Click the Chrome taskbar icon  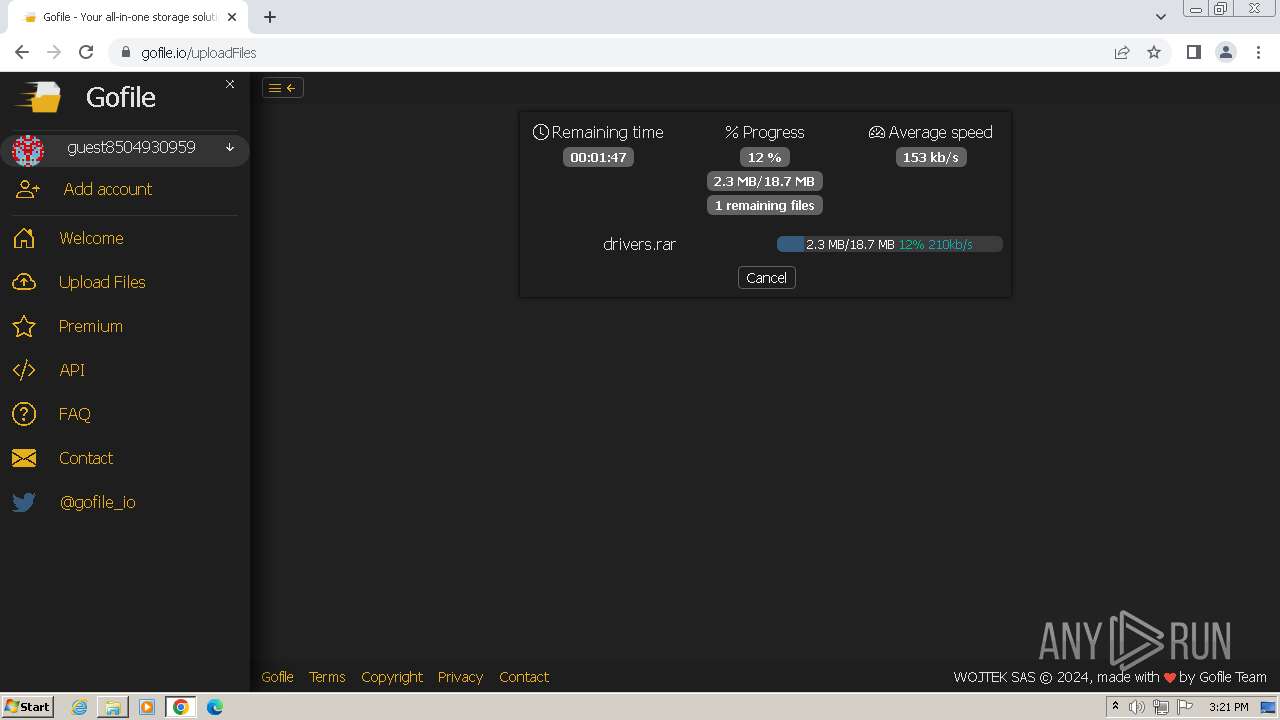coord(181,707)
